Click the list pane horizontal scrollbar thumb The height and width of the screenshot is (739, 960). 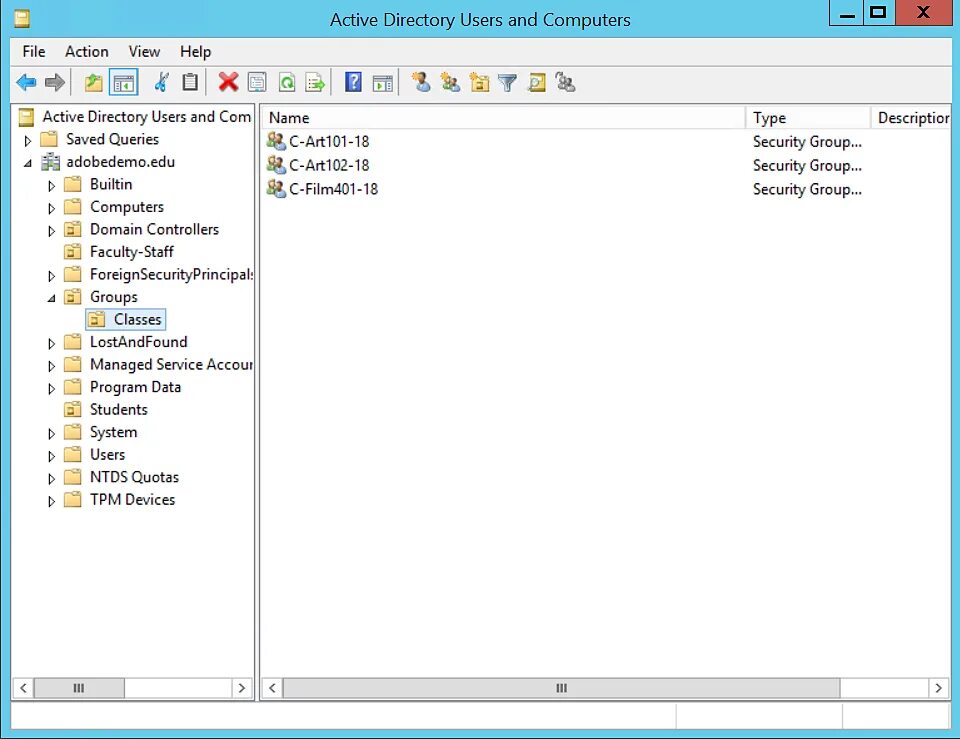(561, 688)
